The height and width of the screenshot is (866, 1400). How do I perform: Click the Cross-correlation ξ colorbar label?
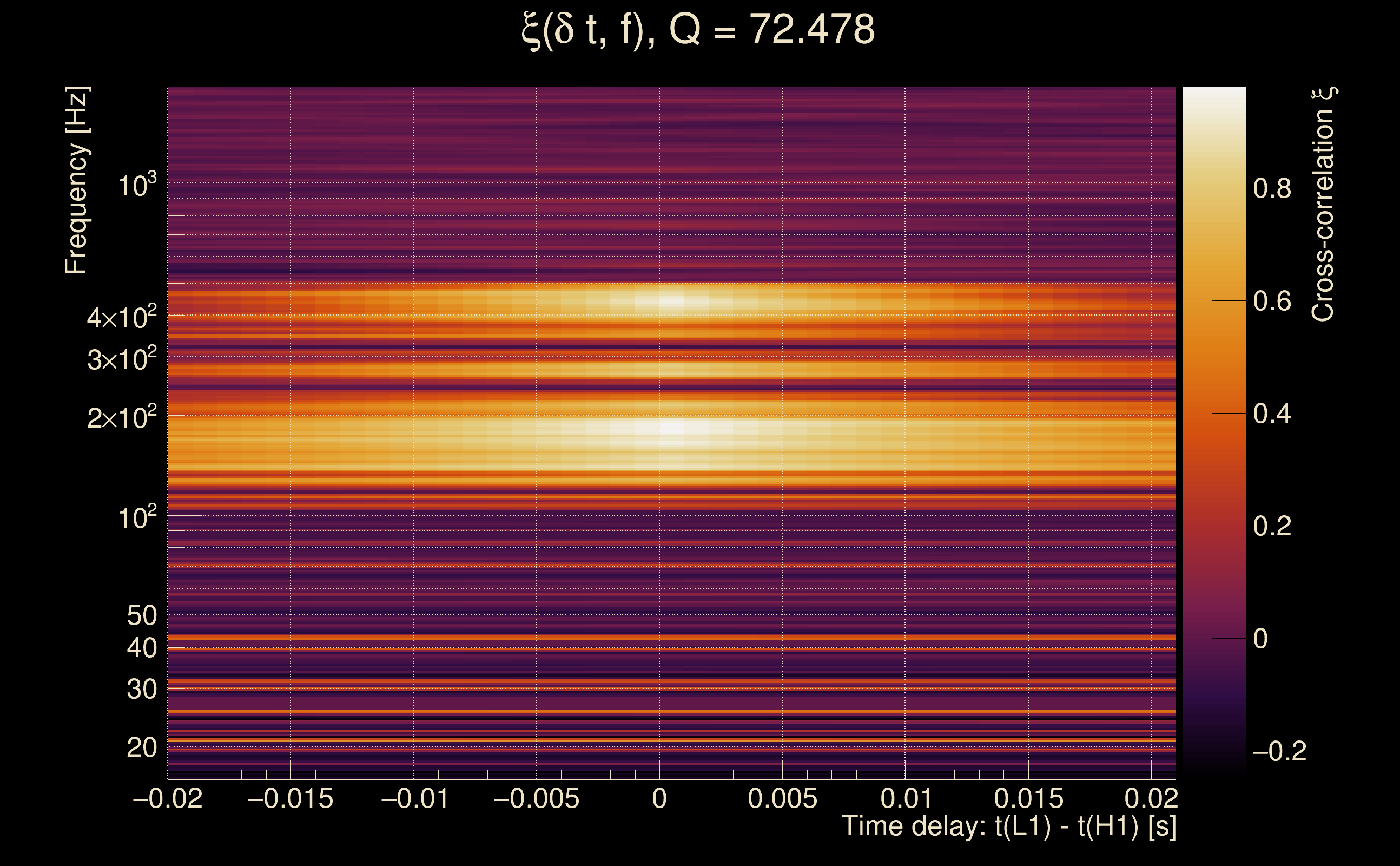coord(1323,205)
